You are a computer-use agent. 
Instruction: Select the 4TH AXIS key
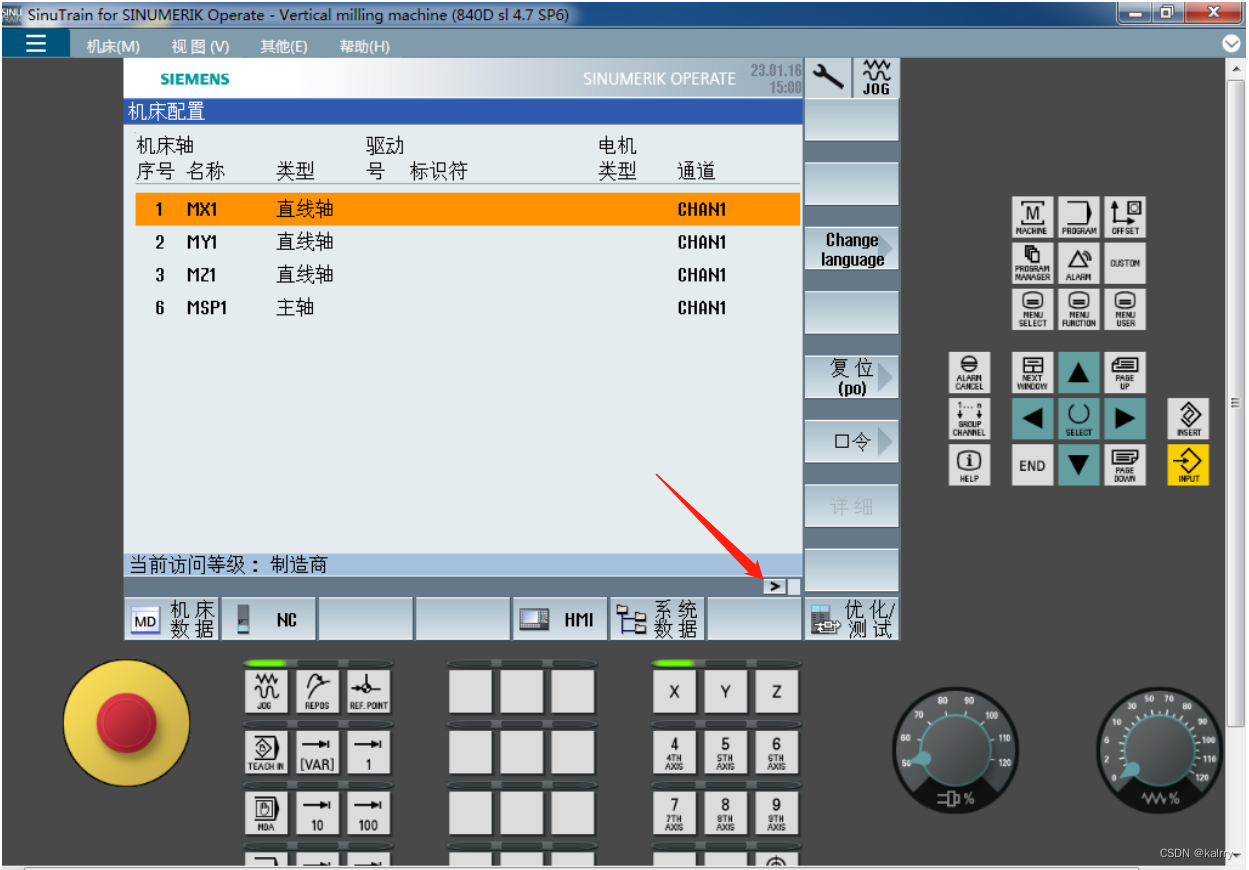pos(674,752)
